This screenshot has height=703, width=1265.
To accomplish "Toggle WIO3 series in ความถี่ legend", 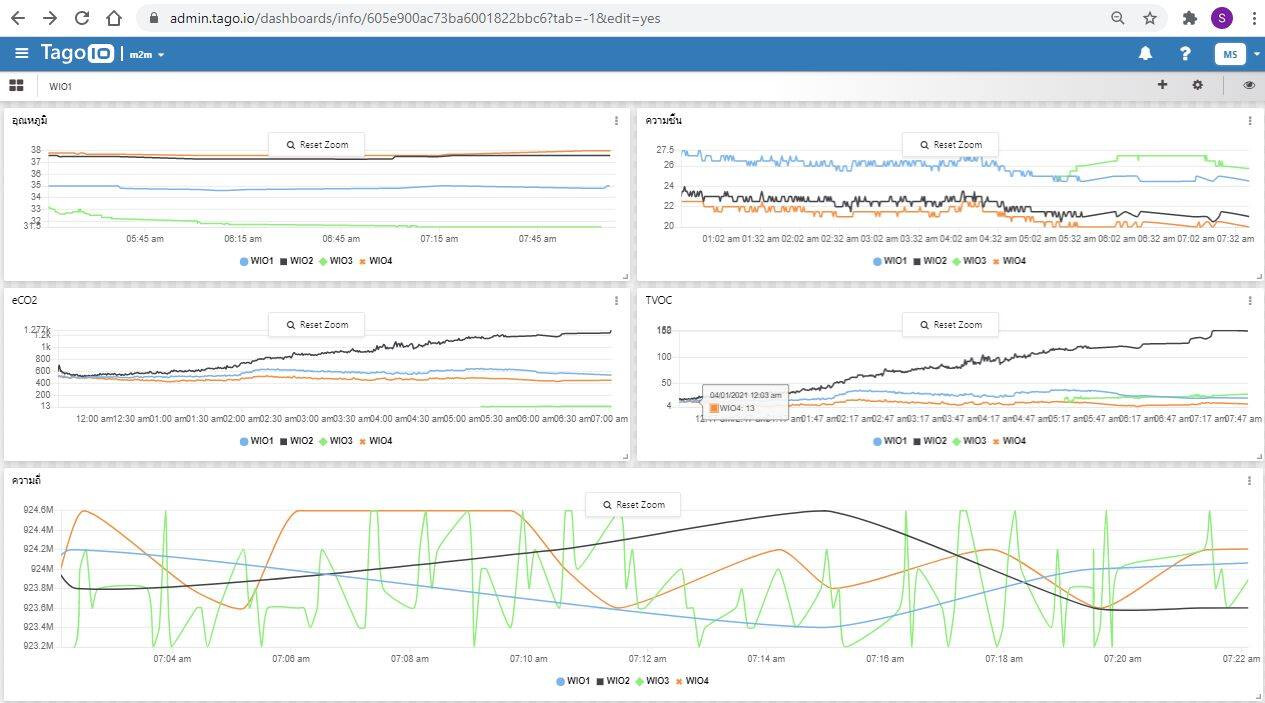I will (x=653, y=681).
